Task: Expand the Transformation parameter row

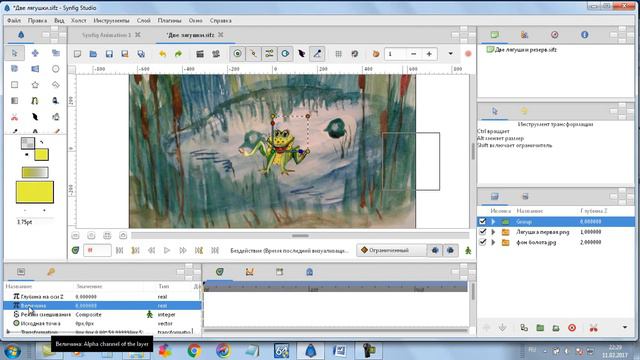Action: [8, 332]
